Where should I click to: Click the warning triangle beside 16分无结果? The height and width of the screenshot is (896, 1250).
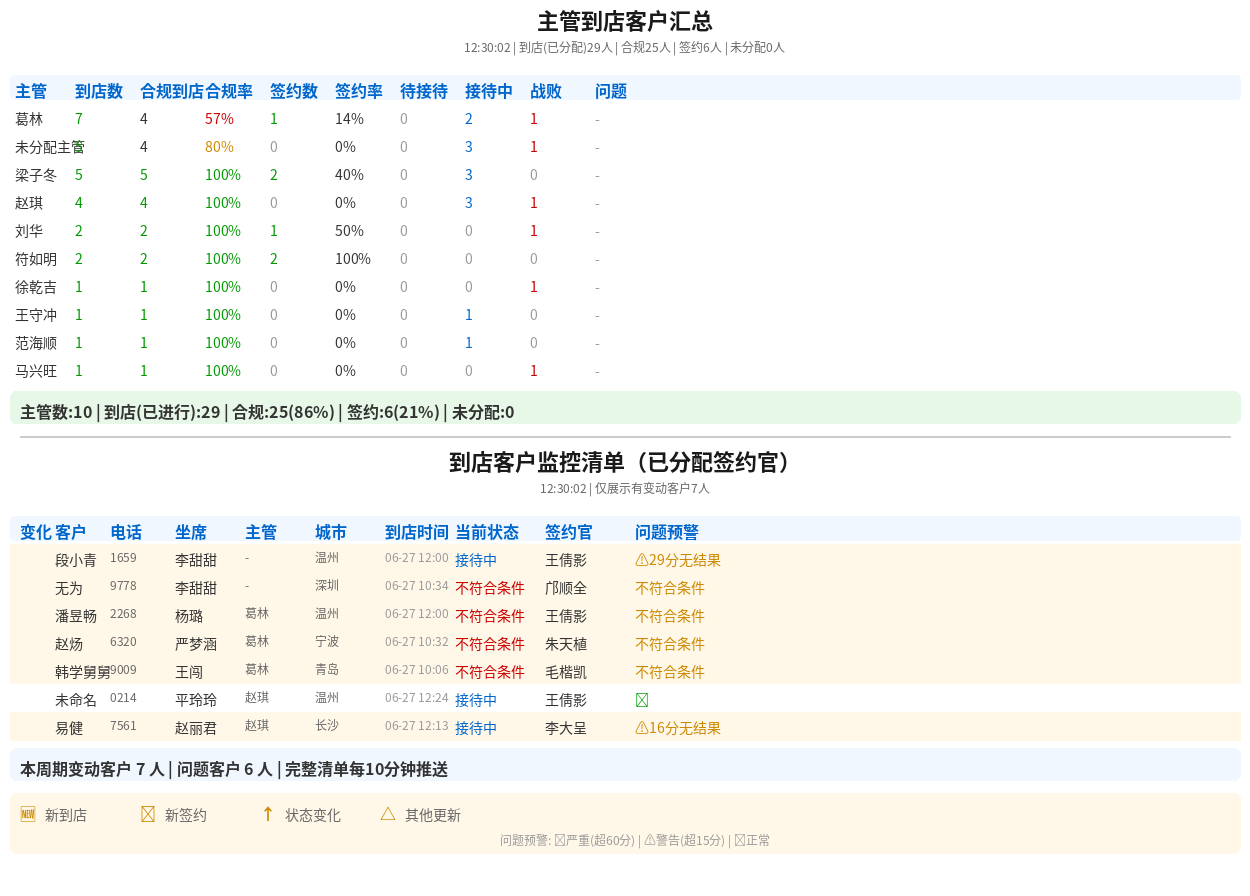[x=641, y=728]
